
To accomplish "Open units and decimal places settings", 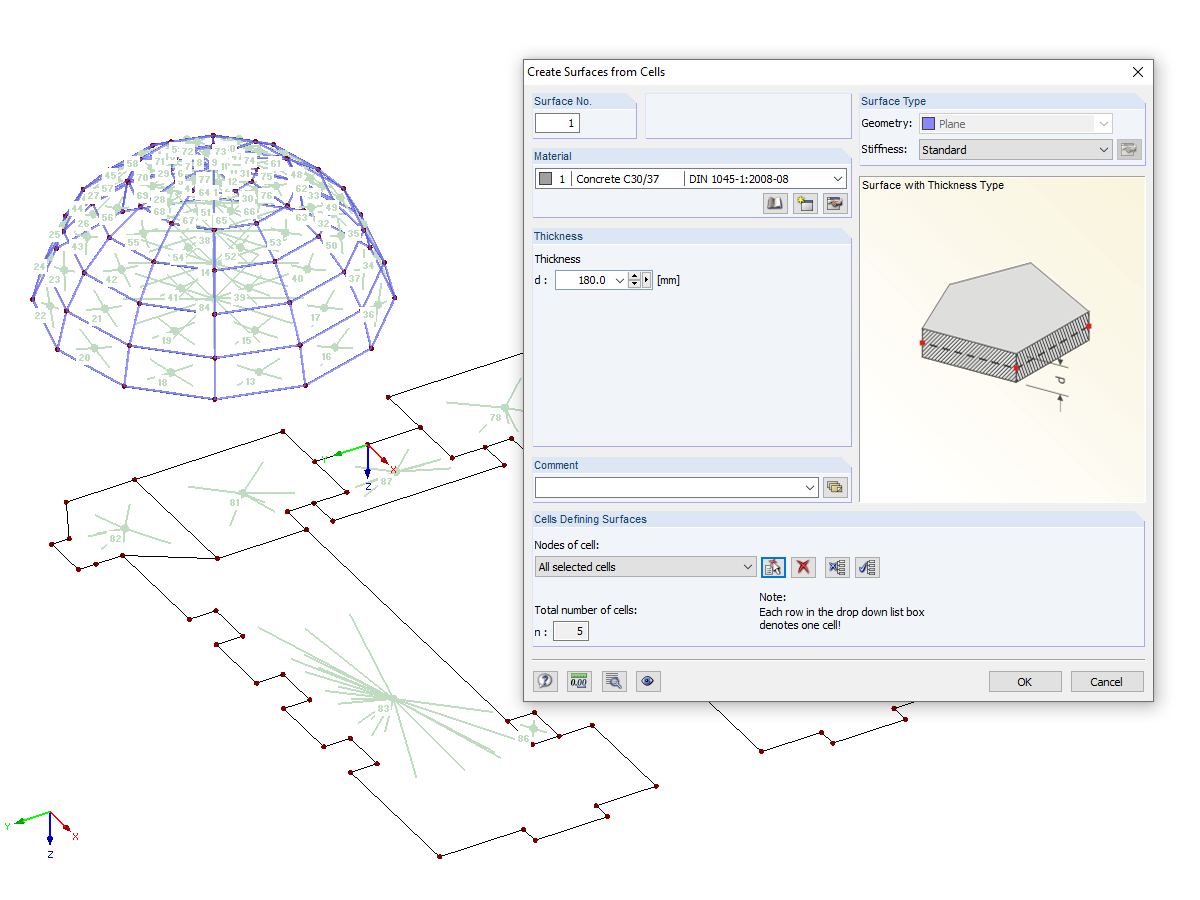I will 579,681.
